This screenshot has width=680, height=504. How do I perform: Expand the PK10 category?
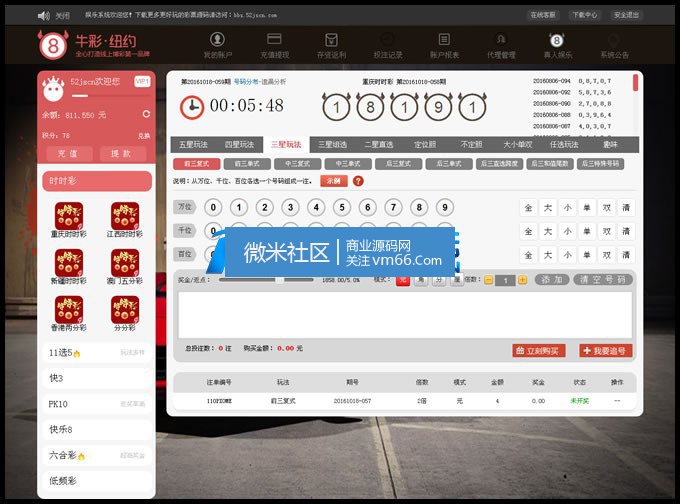click(x=97, y=404)
